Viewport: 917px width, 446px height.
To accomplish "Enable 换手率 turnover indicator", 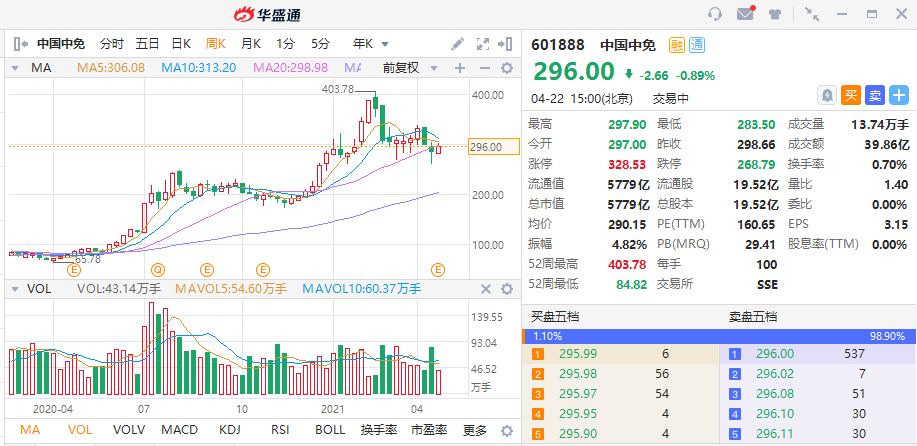I will click(379, 430).
